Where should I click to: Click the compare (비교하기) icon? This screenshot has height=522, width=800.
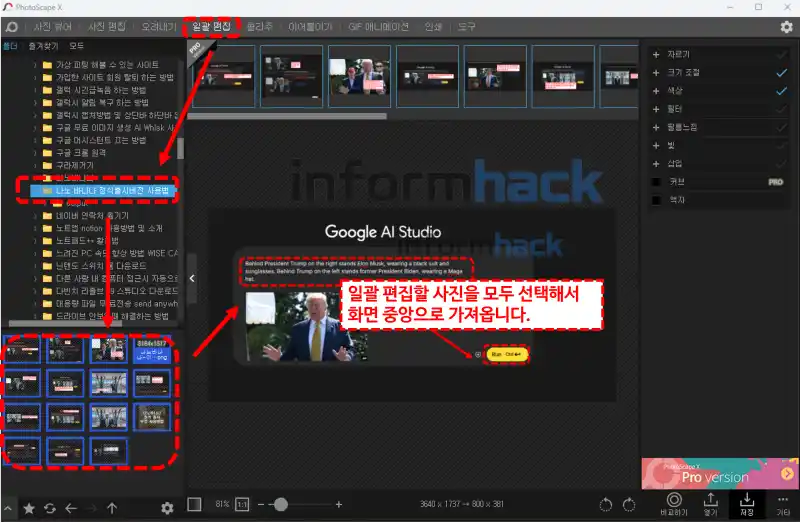pos(674,504)
